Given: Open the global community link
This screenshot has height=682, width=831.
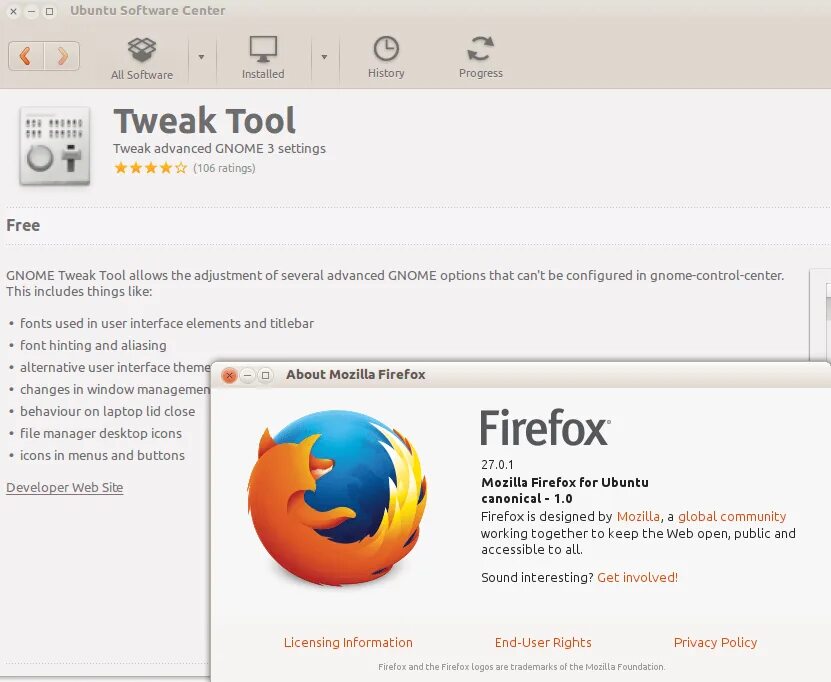Looking at the screenshot, I should [732, 517].
